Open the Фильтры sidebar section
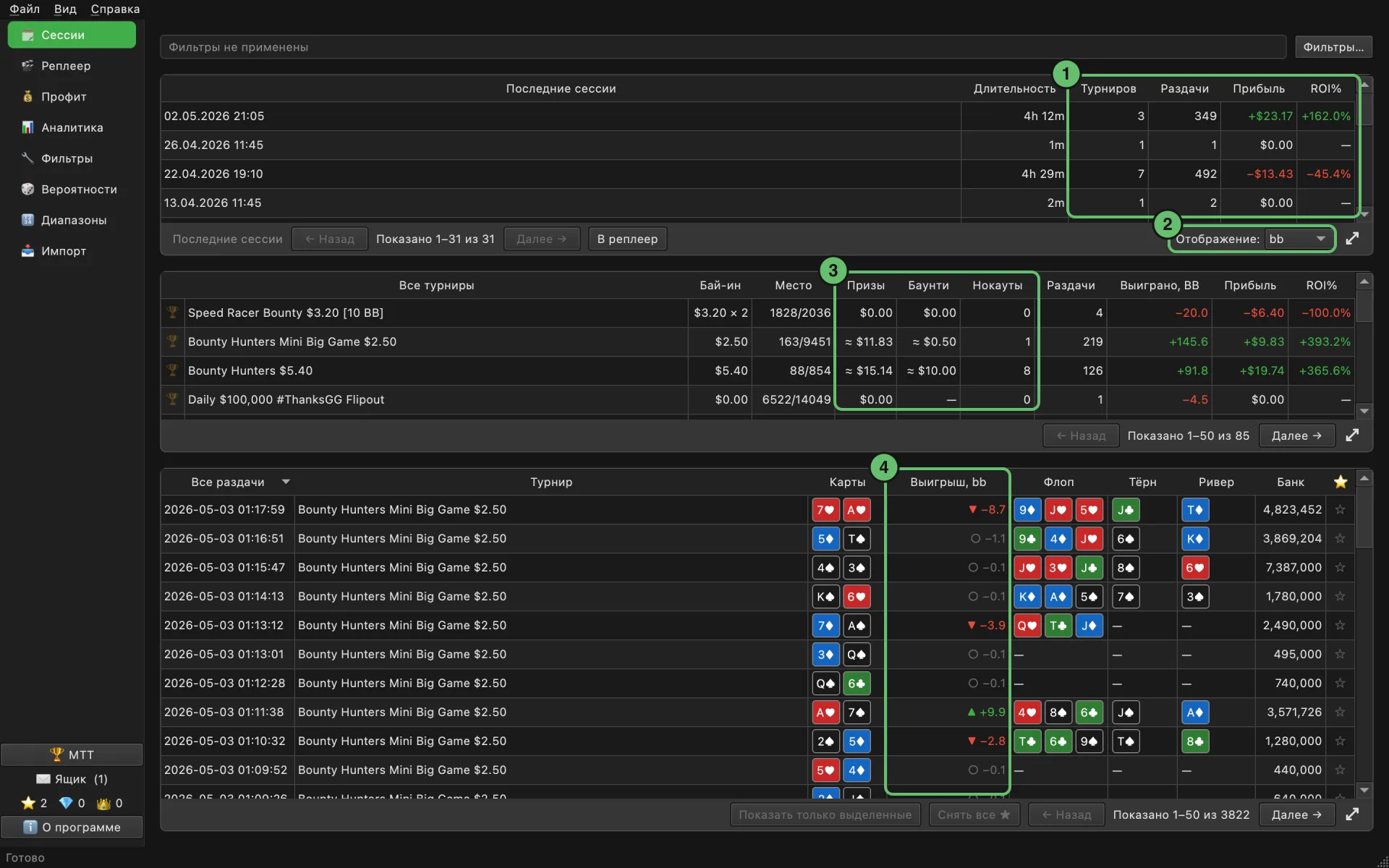This screenshot has width=1389, height=868. 72,158
